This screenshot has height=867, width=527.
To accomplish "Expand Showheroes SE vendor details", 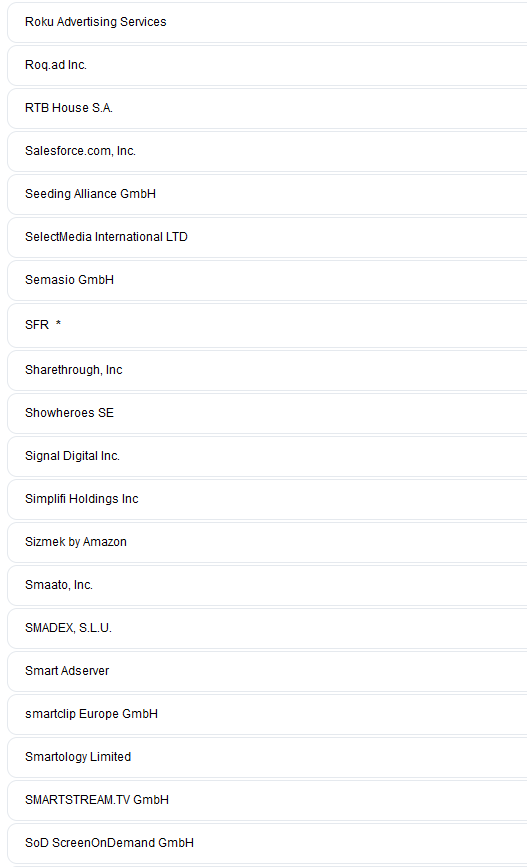I will 267,414.
